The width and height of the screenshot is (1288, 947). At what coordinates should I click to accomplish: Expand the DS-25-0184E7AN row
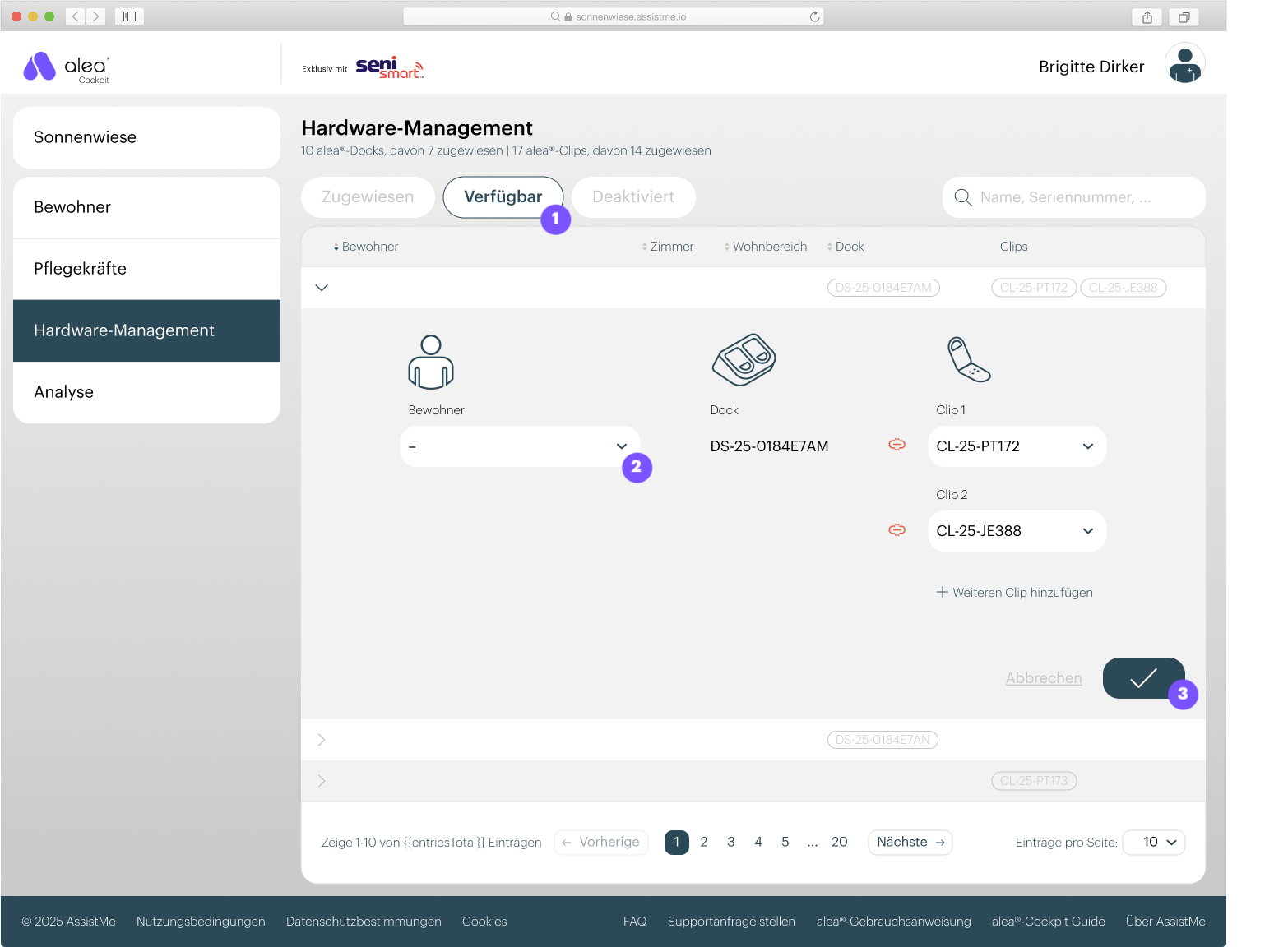point(322,740)
